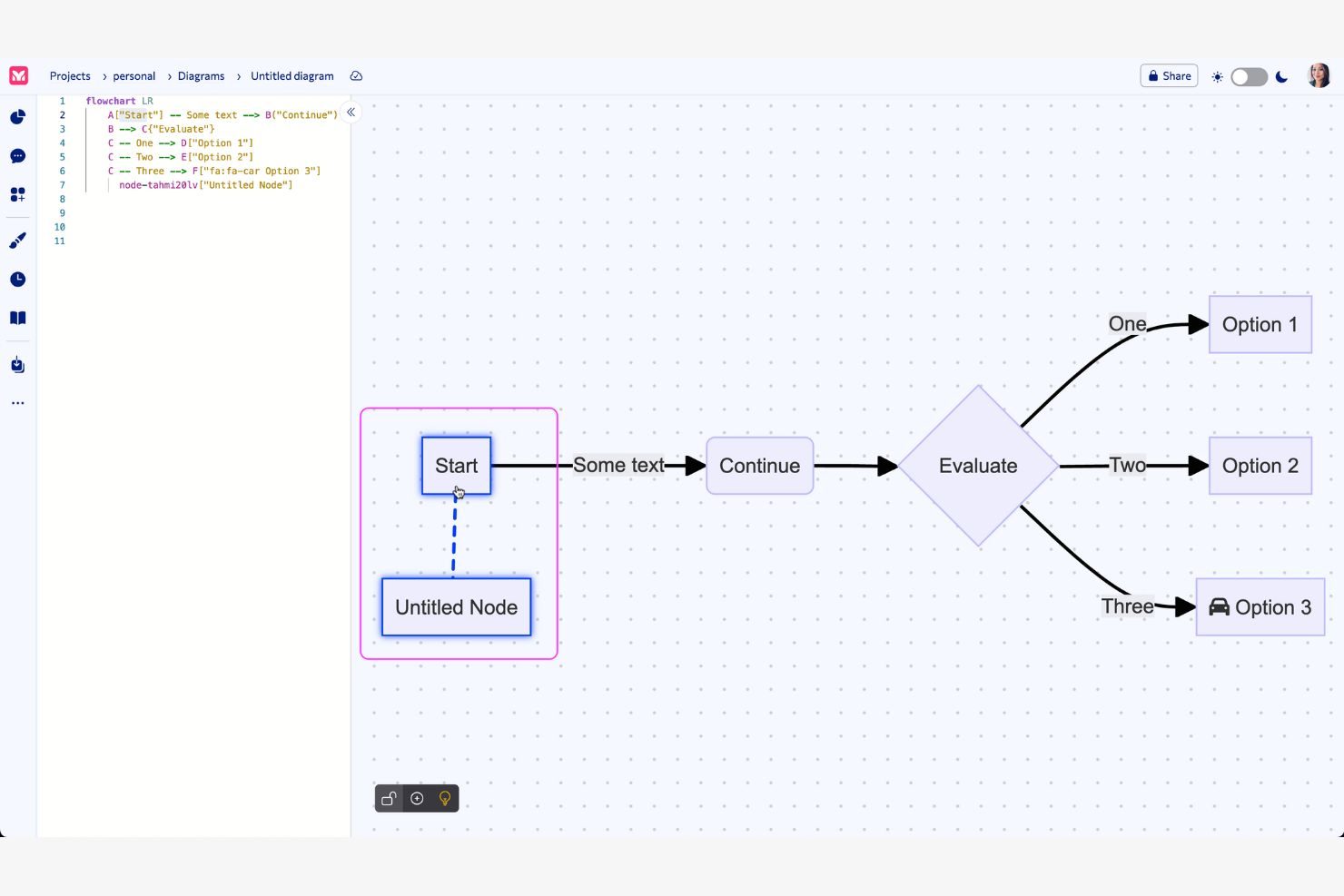Expand the more options ellipsis menu
Image resolution: width=1344 pixels, height=896 pixels.
17,402
